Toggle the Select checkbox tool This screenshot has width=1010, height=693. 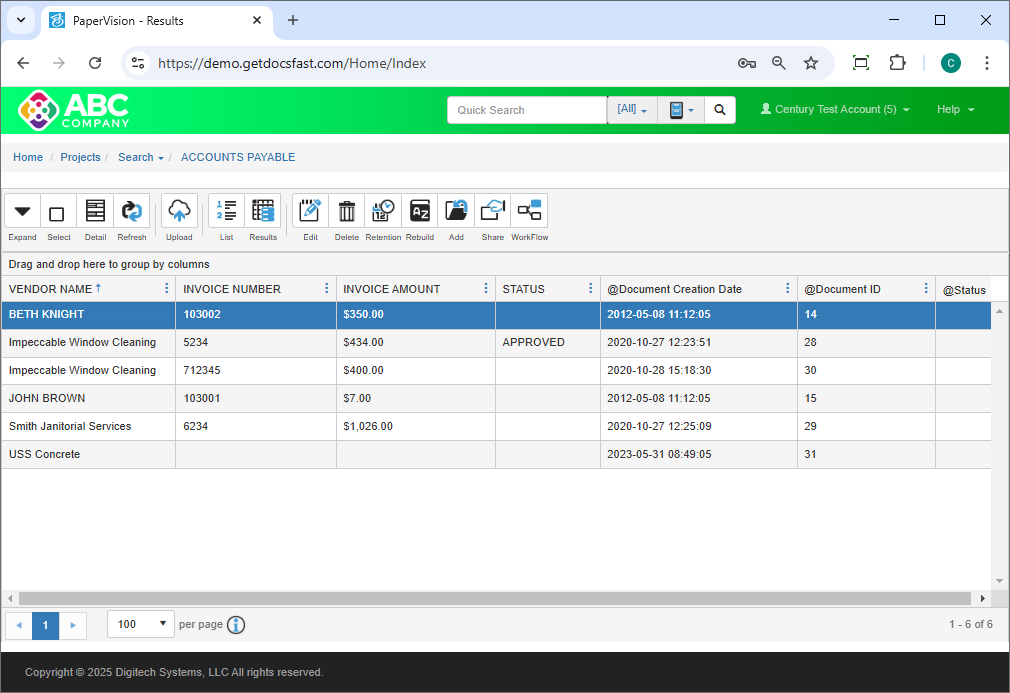(x=58, y=212)
